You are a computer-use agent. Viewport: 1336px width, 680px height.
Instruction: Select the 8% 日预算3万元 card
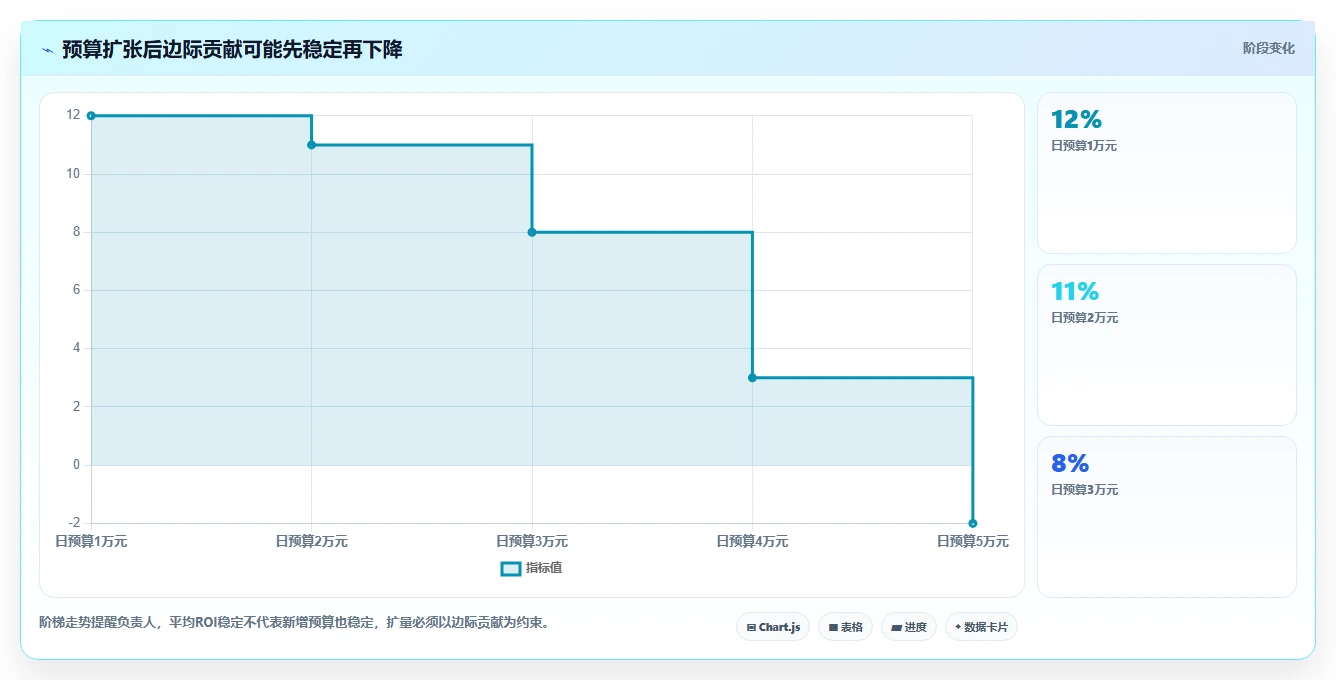click(x=1166, y=517)
